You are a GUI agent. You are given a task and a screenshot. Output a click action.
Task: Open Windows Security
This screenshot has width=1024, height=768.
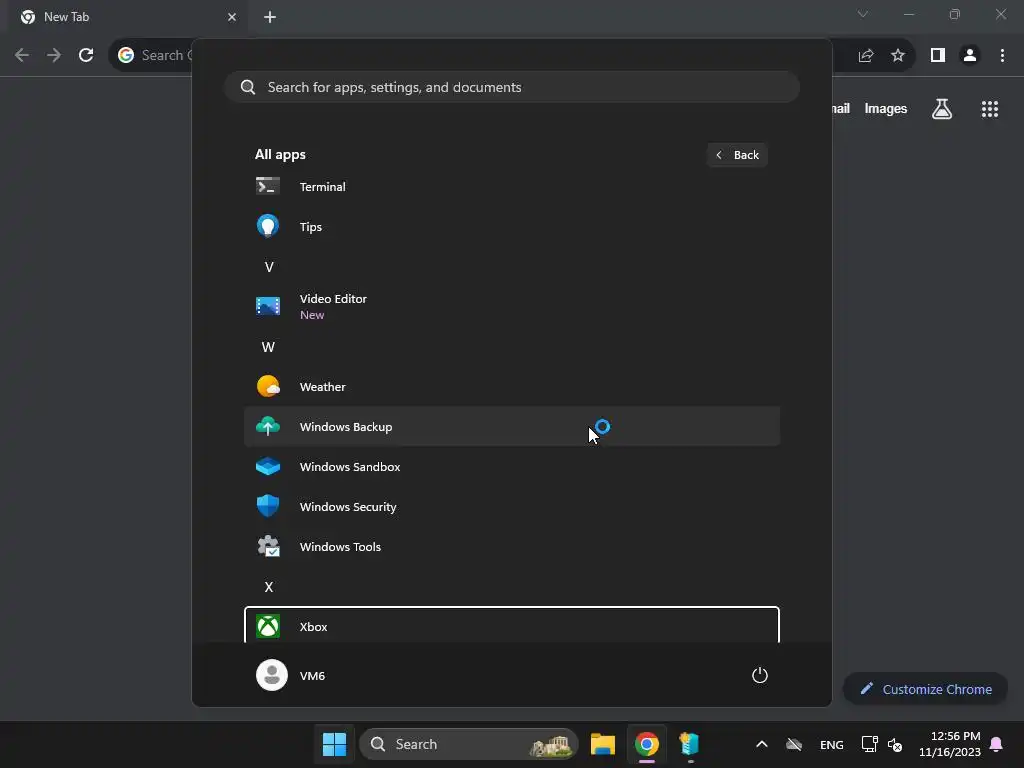tap(511, 507)
